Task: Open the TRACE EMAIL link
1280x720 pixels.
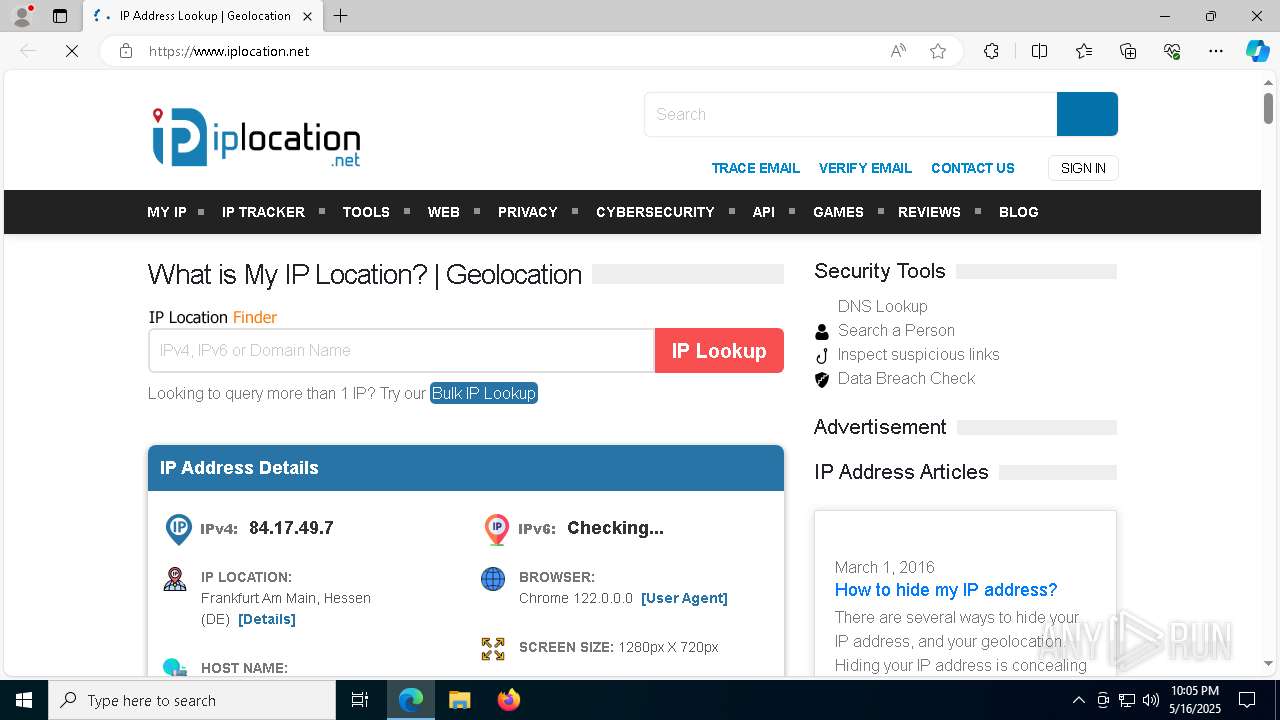Action: click(755, 168)
